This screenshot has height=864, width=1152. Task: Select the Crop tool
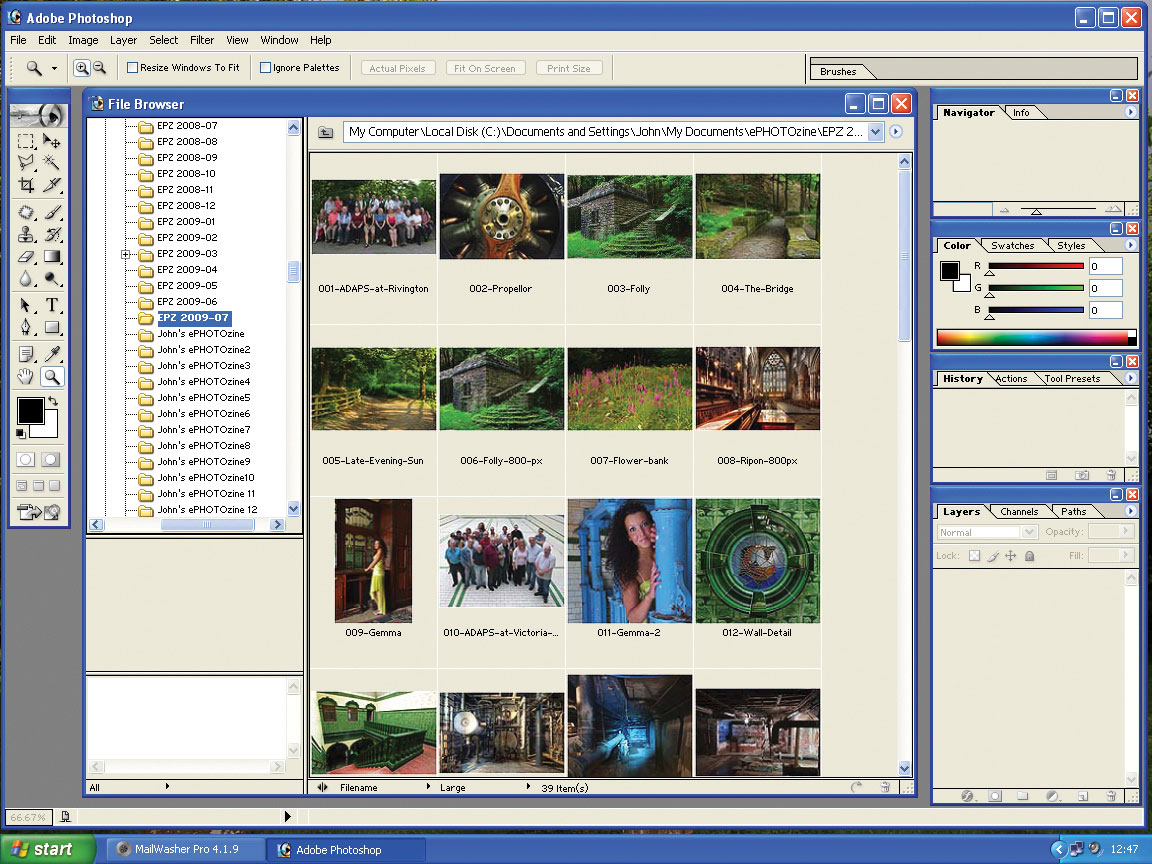[27, 186]
